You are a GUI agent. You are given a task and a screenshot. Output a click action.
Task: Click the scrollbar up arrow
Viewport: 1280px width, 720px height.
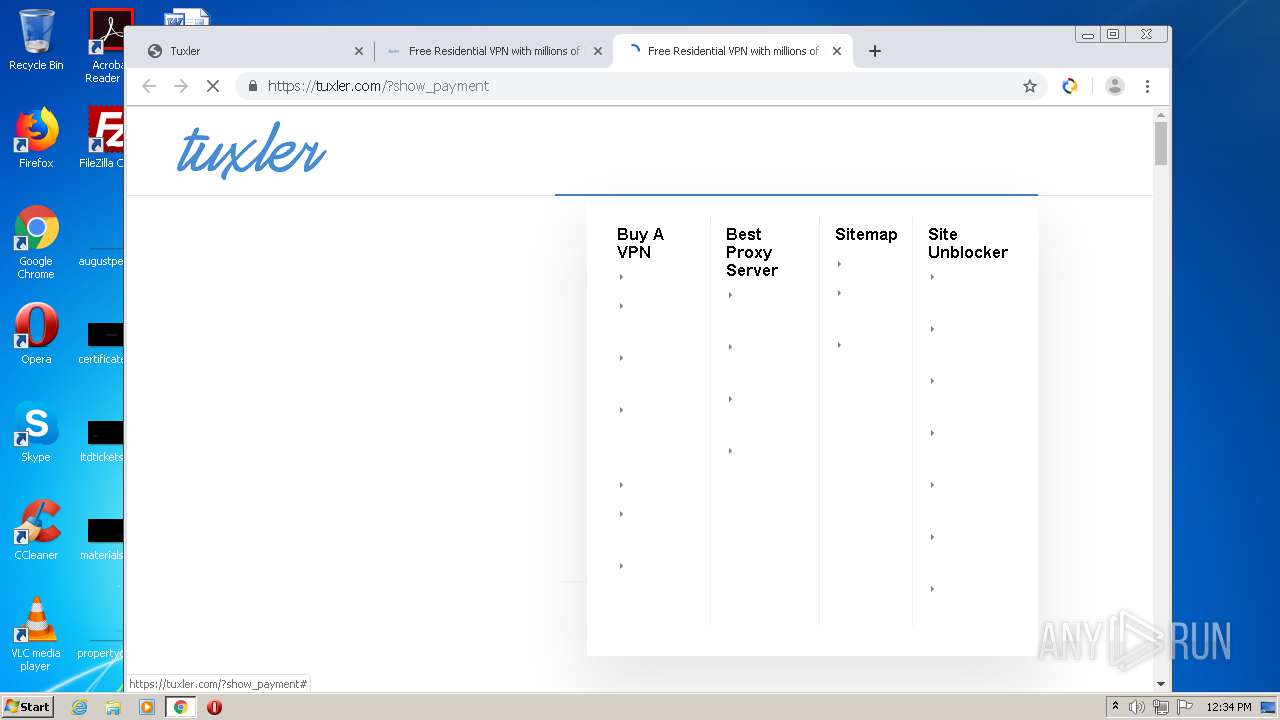1161,114
